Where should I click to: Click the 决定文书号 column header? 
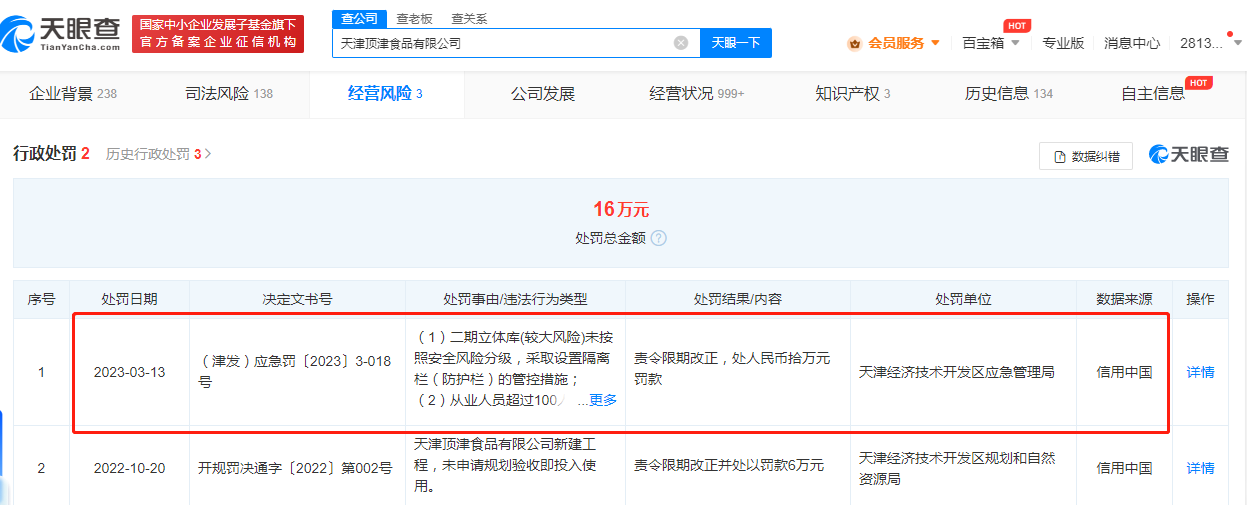click(x=297, y=299)
